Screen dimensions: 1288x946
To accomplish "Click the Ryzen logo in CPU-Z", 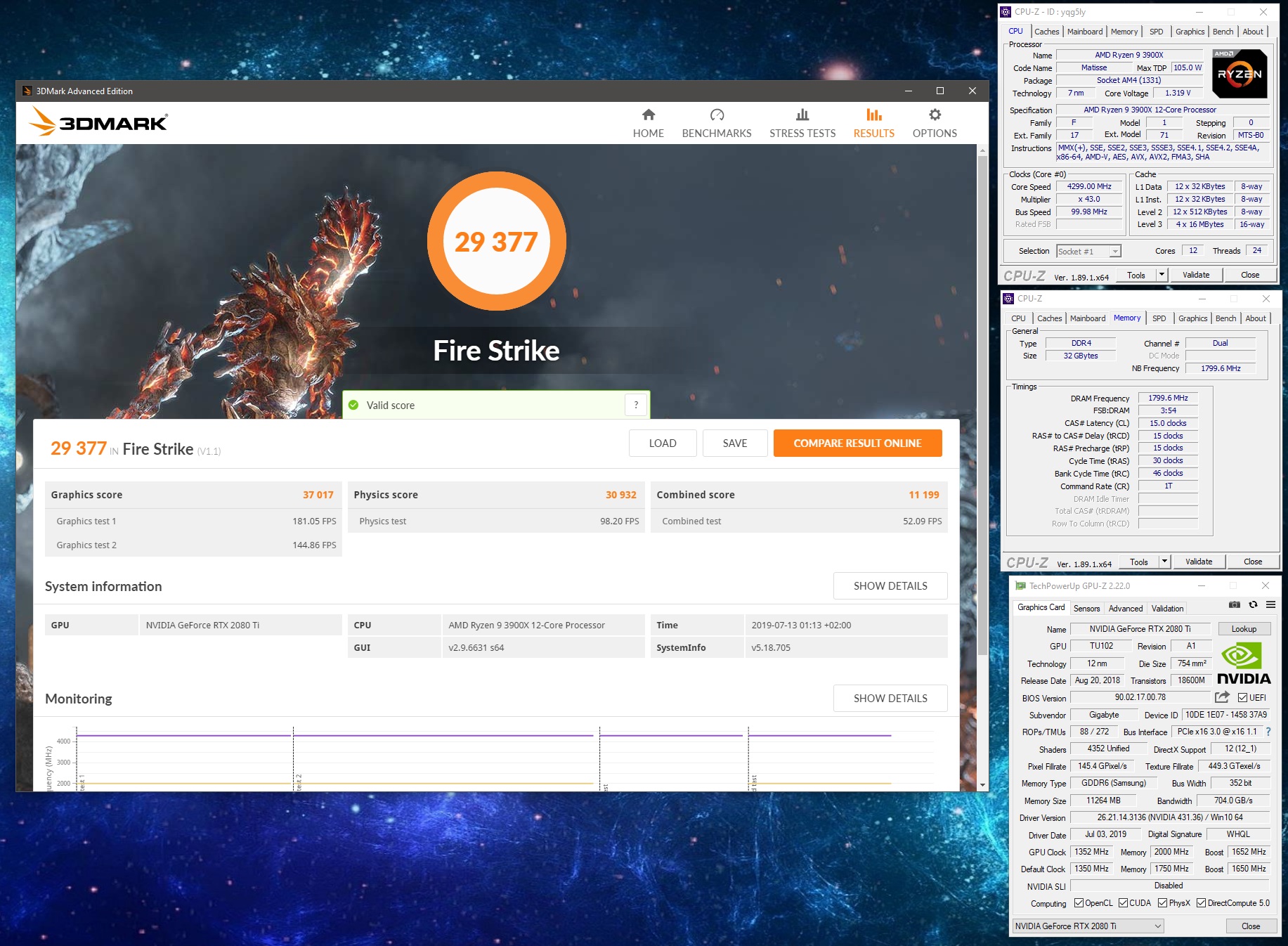I will tap(1240, 73).
